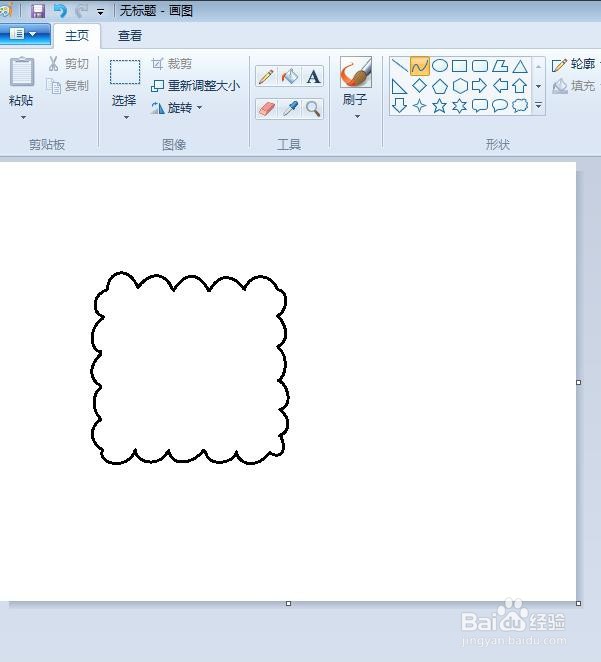The height and width of the screenshot is (662, 601).
Task: Select the Oval callout shape
Action: tap(500, 106)
